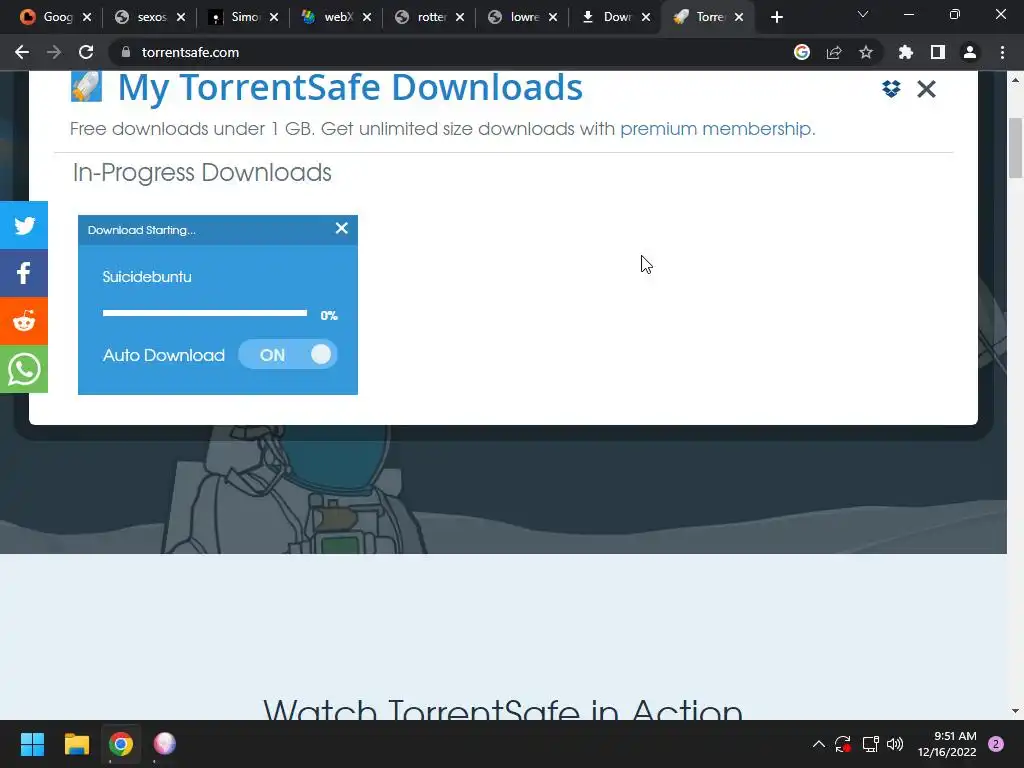
Task: View site info via the padlock icon
Action: pos(126,52)
